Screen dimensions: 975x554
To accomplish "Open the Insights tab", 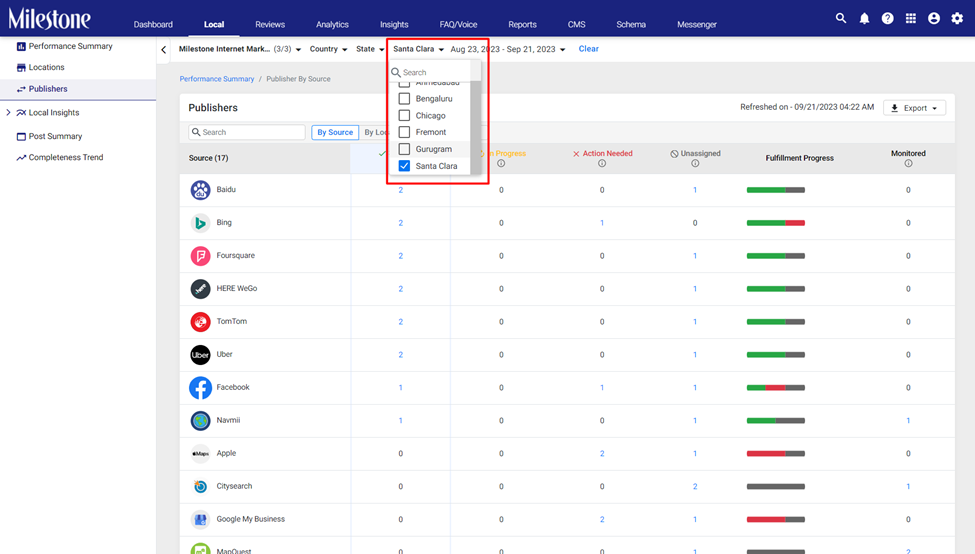I will [x=394, y=24].
